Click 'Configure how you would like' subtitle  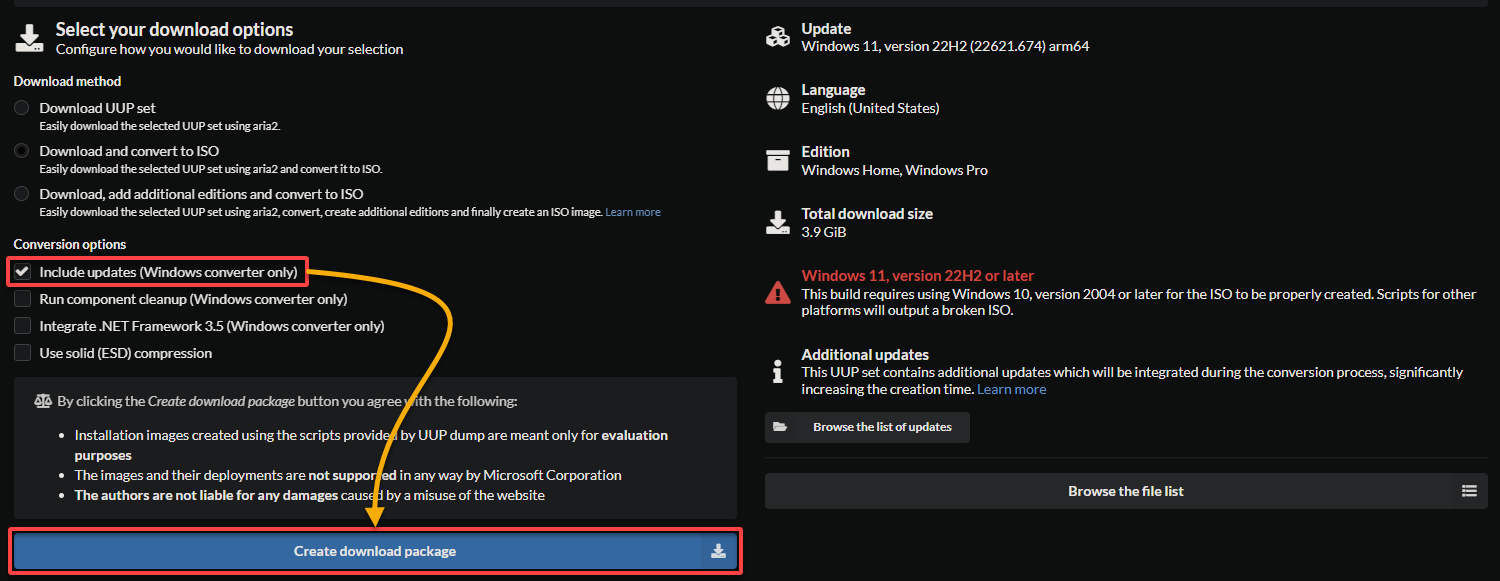pyautogui.click(x=230, y=49)
